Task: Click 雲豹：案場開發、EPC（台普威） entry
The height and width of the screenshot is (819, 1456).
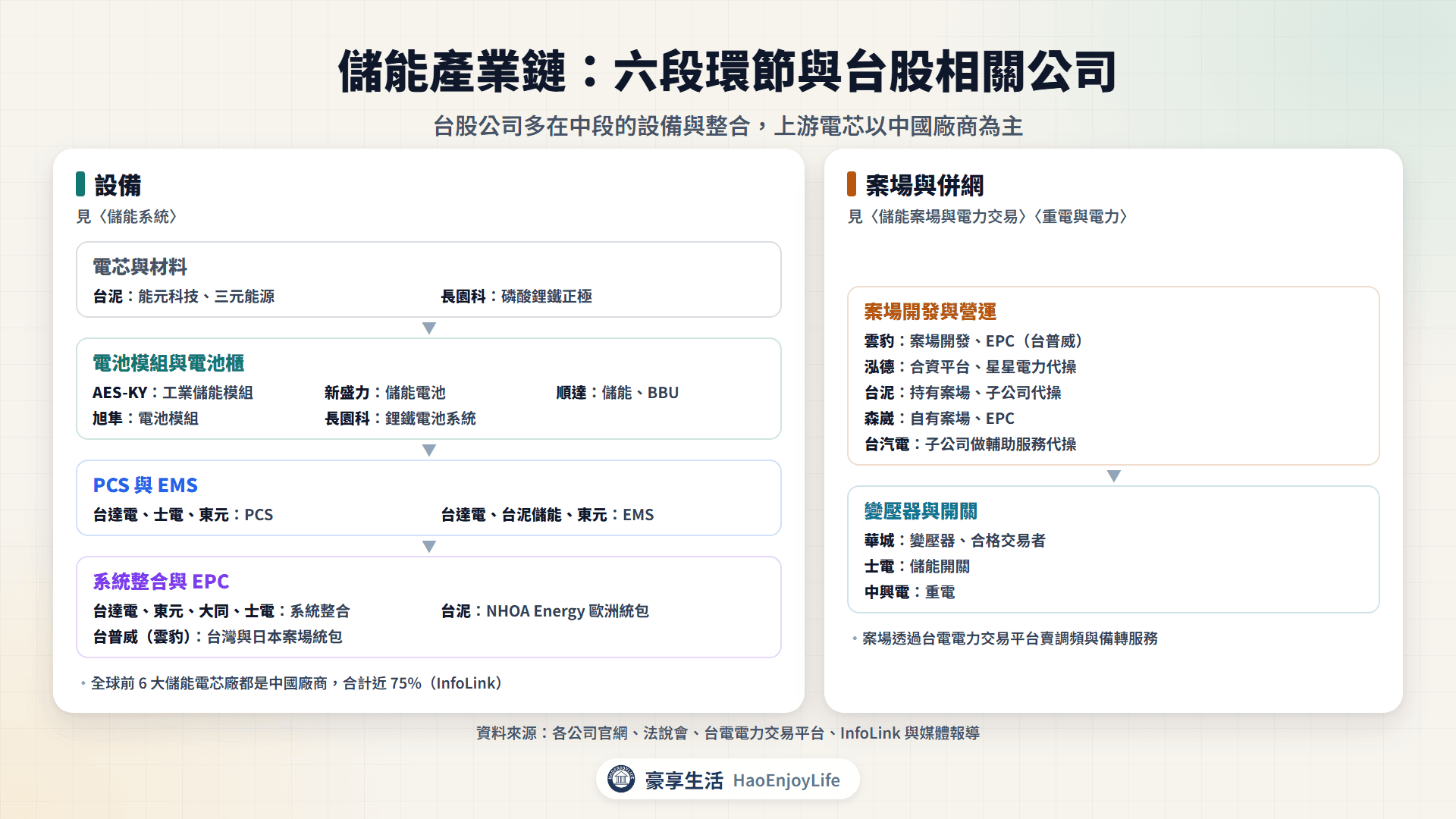Action: pyautogui.click(x=974, y=341)
